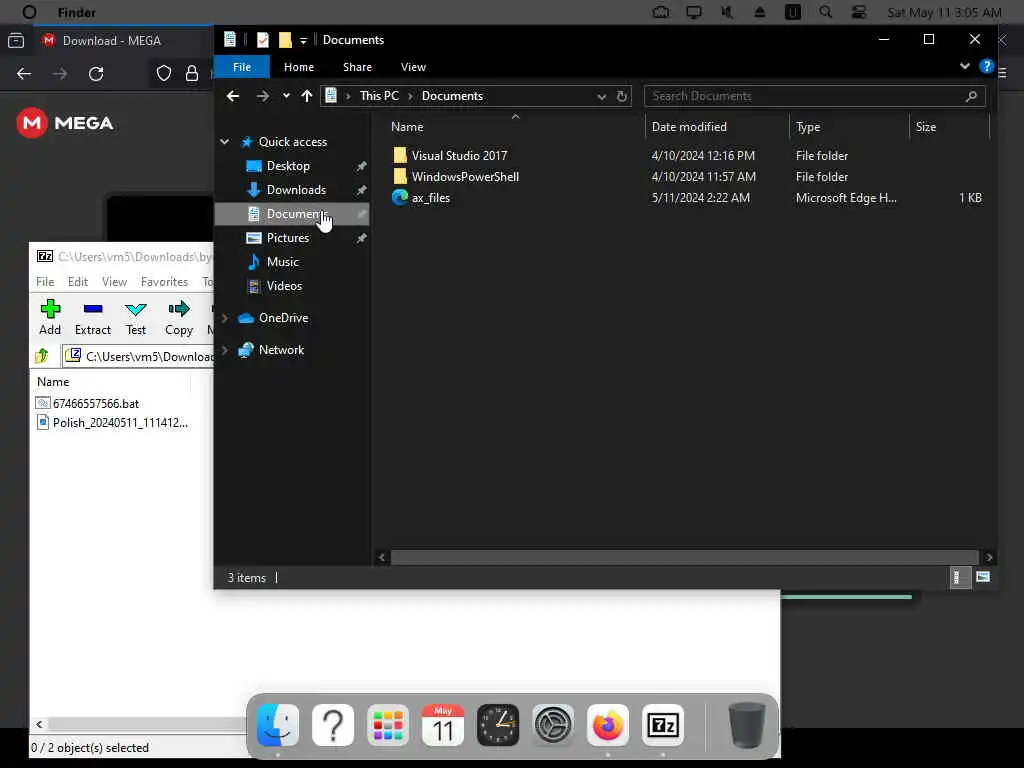Select the WindowsPowerShell folder
1024x768 pixels.
tap(465, 176)
